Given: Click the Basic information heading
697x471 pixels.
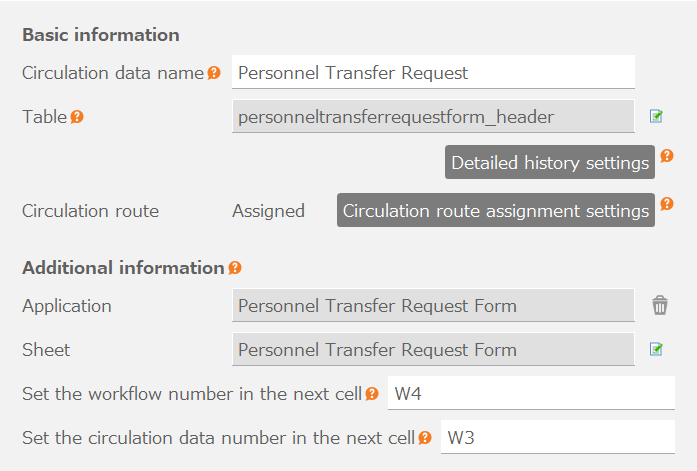Looking at the screenshot, I should [x=101, y=35].
